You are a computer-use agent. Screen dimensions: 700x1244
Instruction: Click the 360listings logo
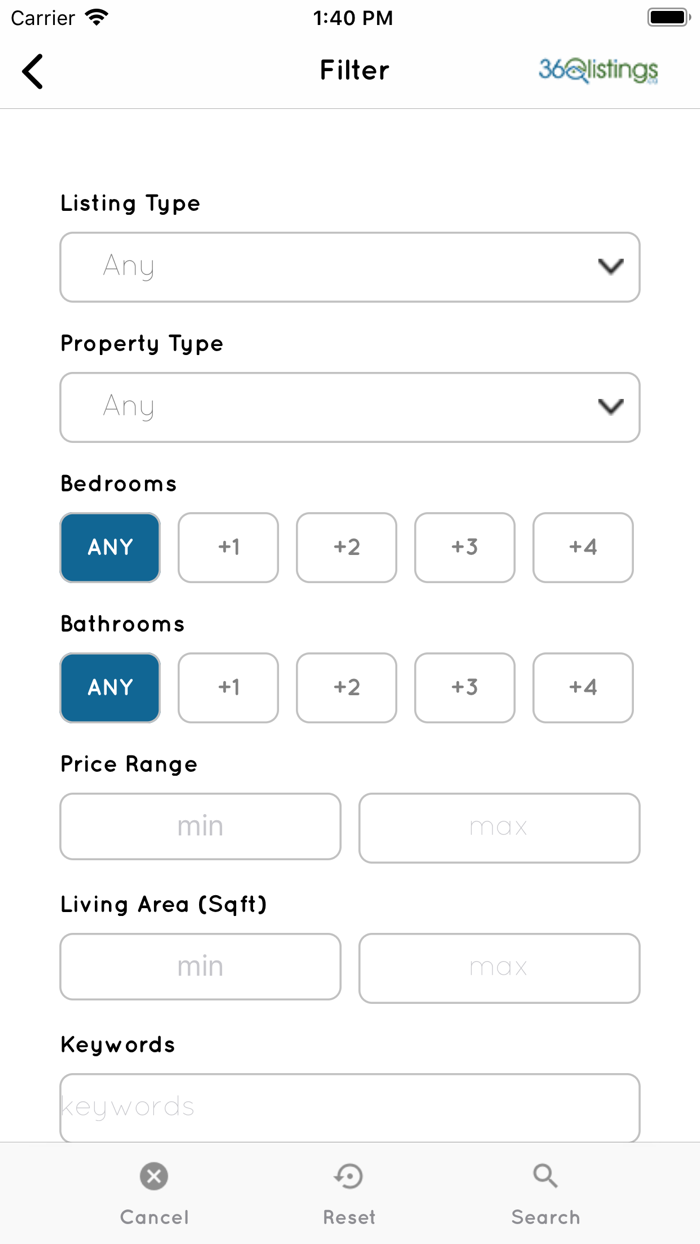tap(597, 71)
